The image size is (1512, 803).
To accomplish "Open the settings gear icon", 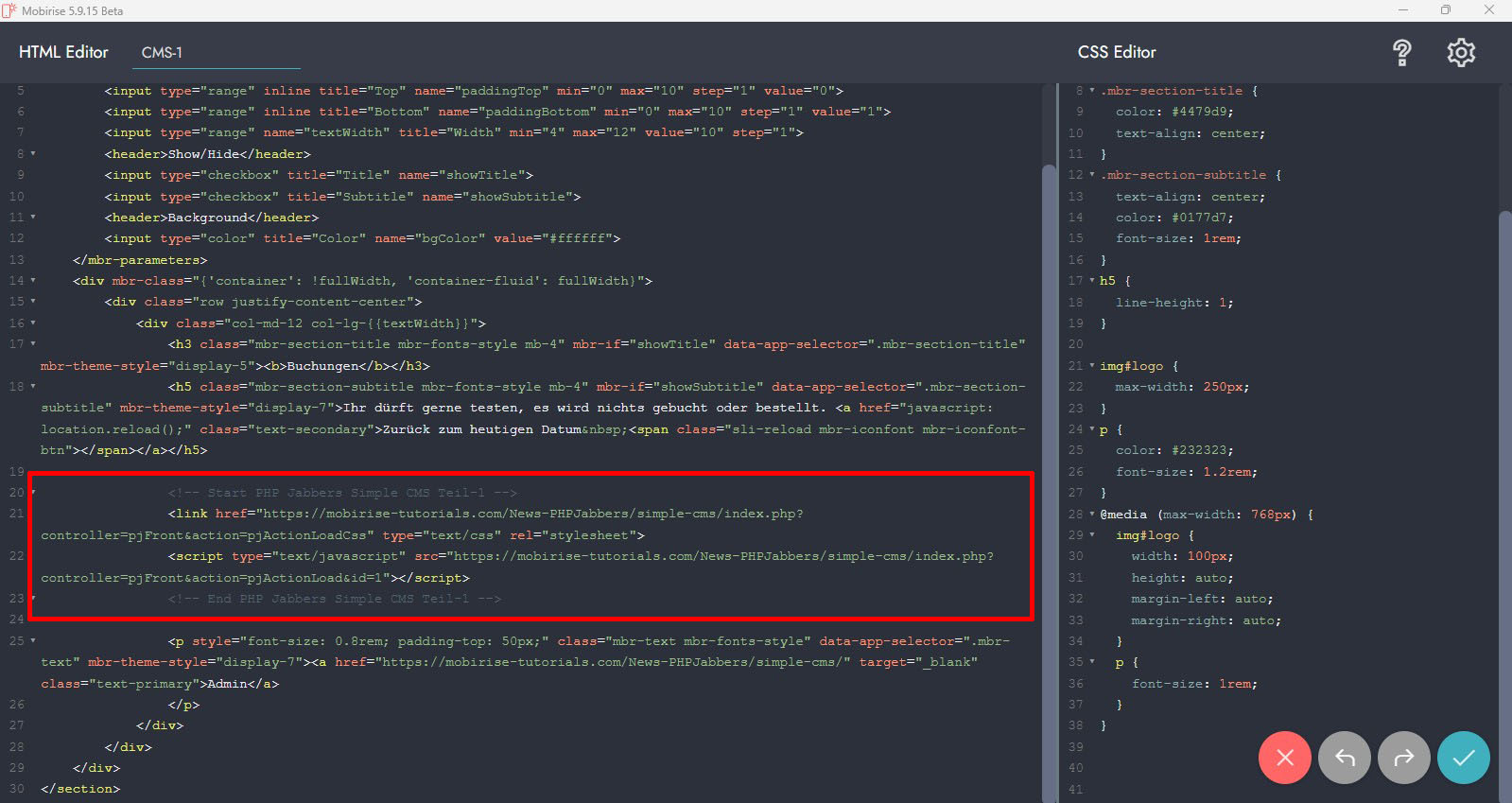I will [x=1461, y=53].
